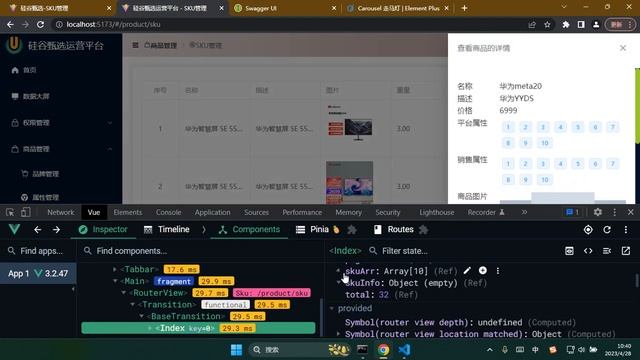Switch to the Network DevTools tab
The image size is (640, 360).
[61, 212]
